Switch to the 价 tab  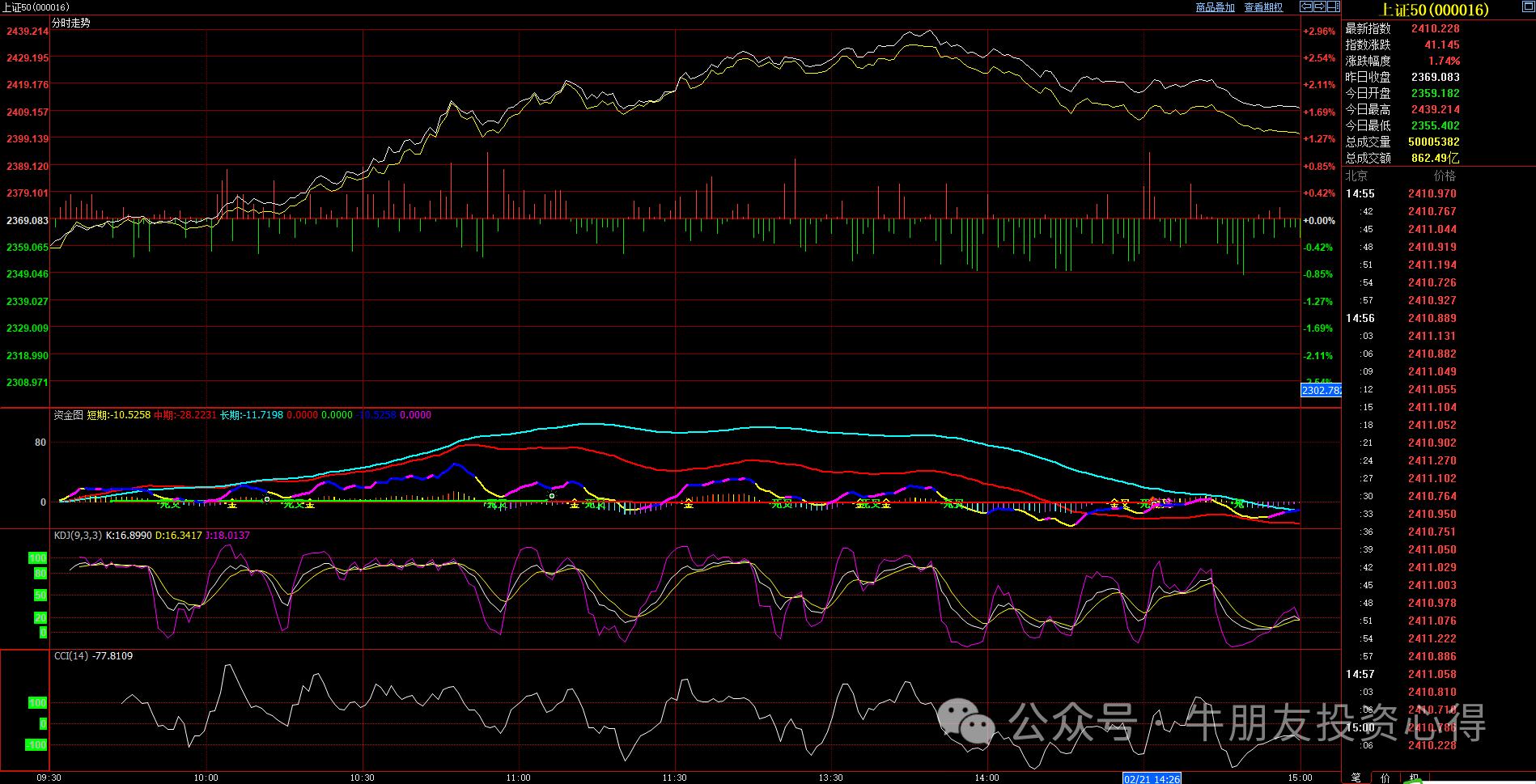point(1385,778)
